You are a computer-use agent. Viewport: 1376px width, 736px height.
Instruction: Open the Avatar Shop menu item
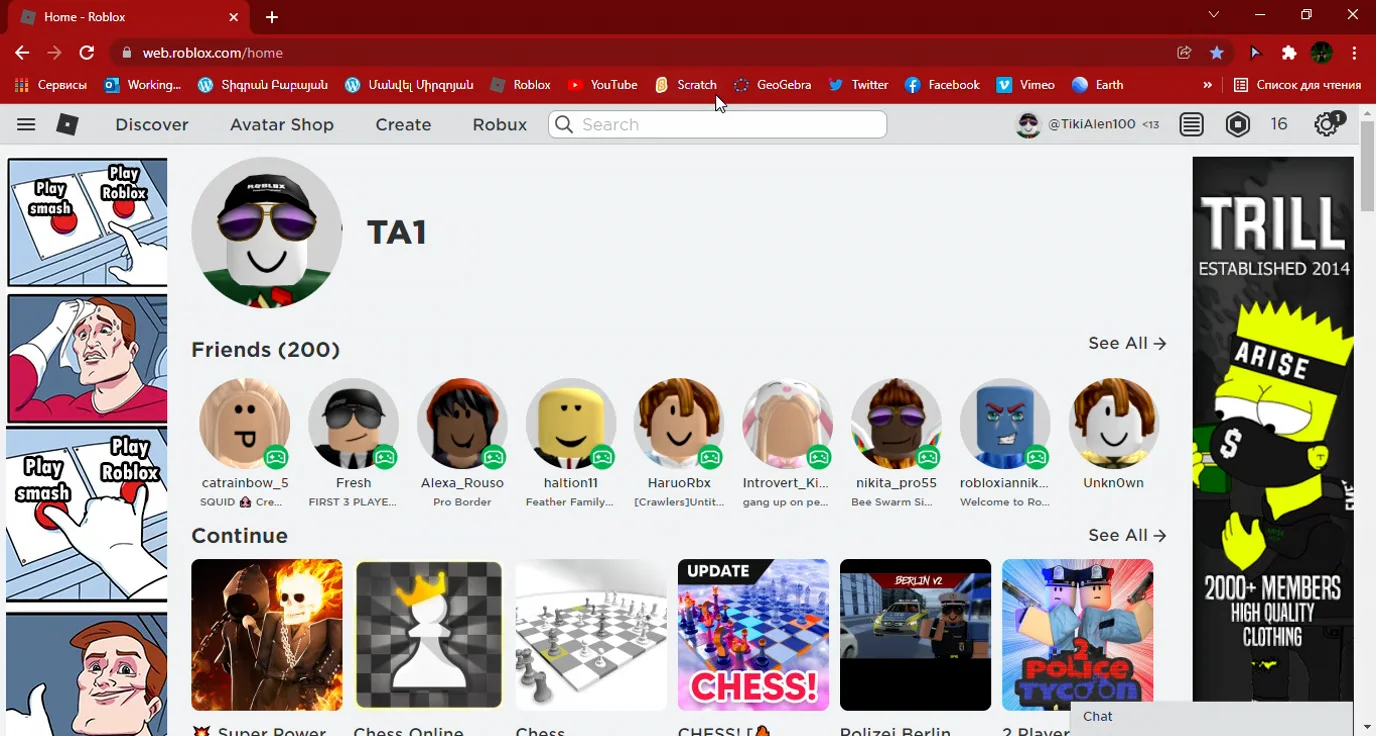click(x=282, y=124)
